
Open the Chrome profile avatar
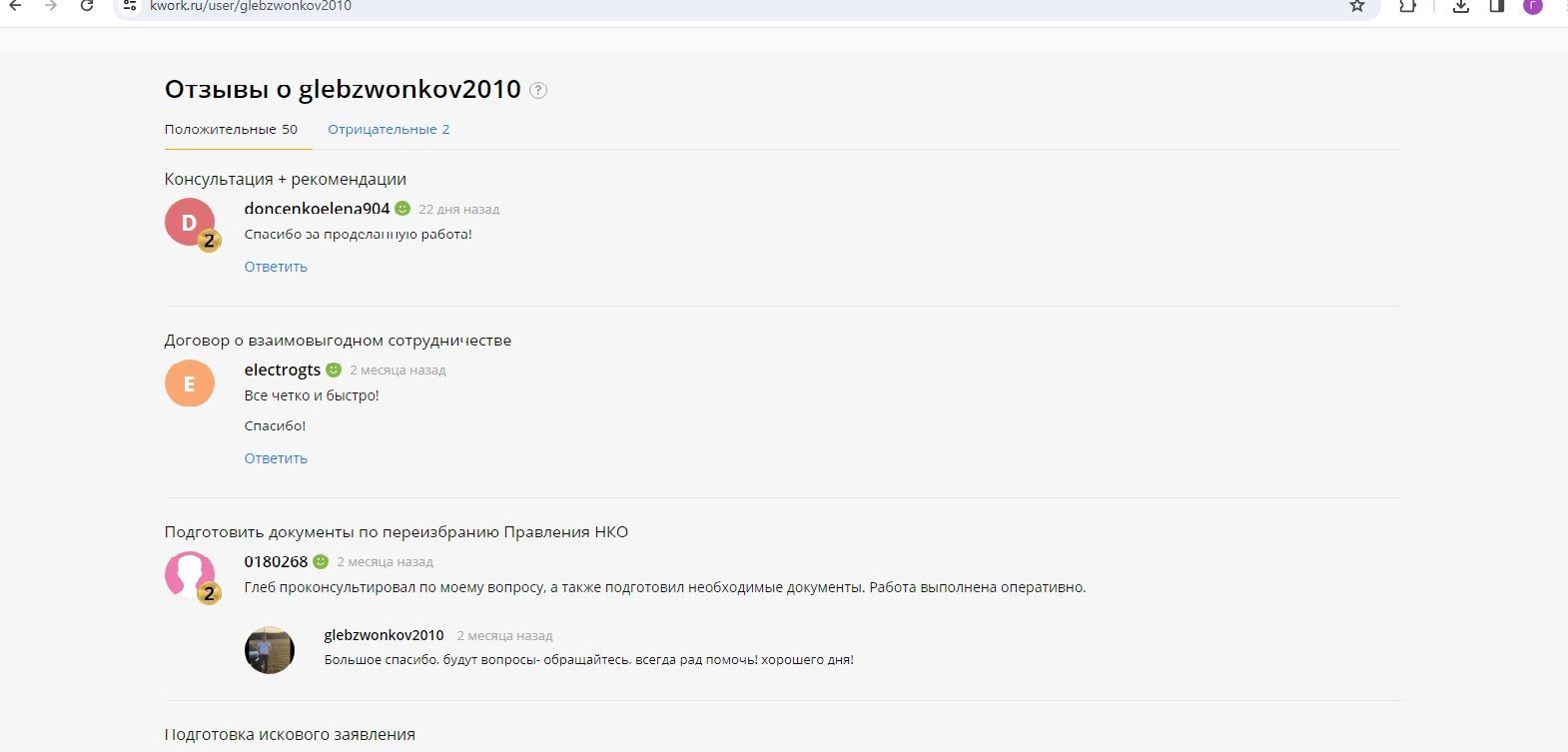tap(1532, 6)
